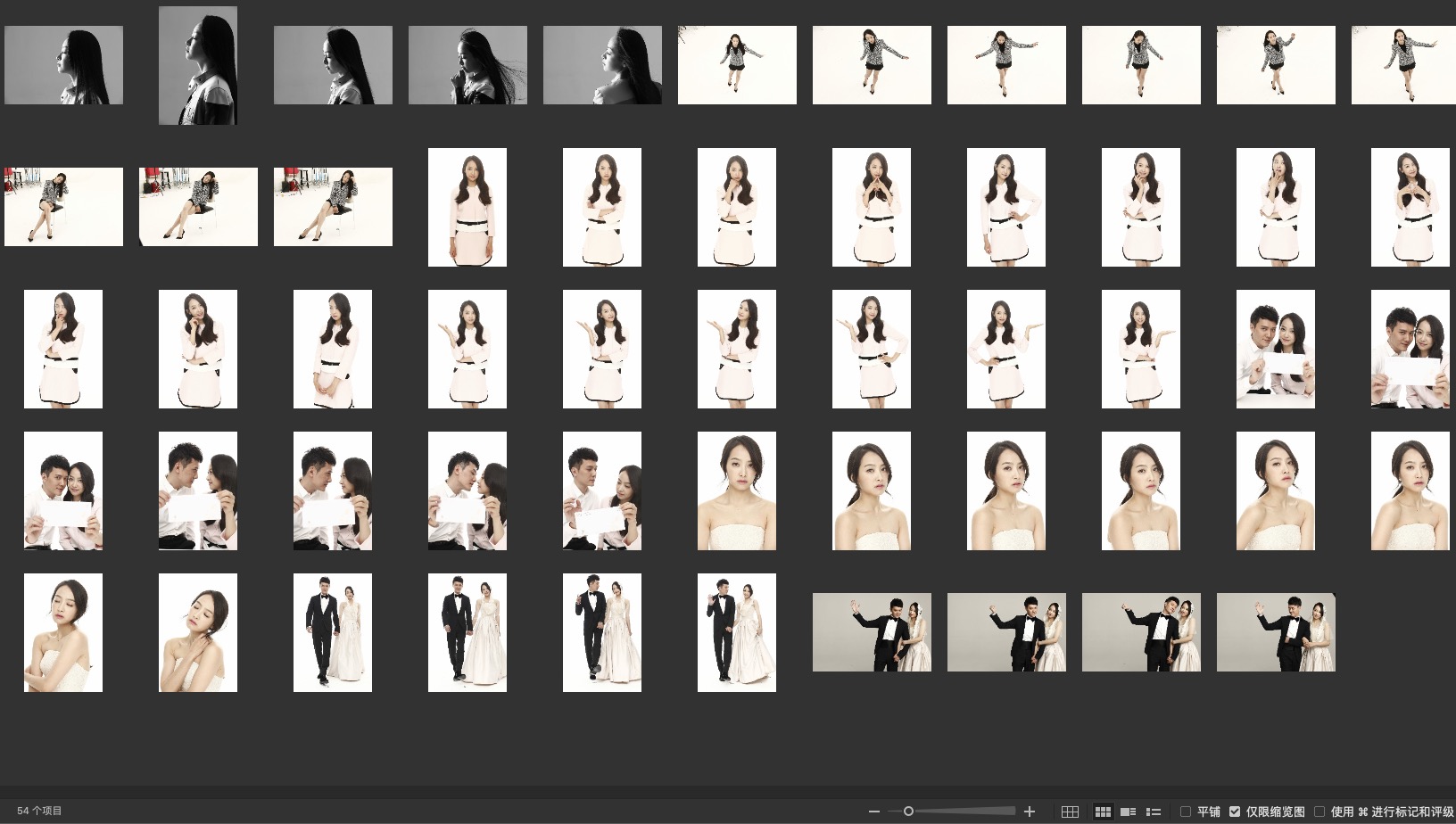Select last gray background waving couple photo
Viewport: 1456px width, 824px height.
point(1275,632)
